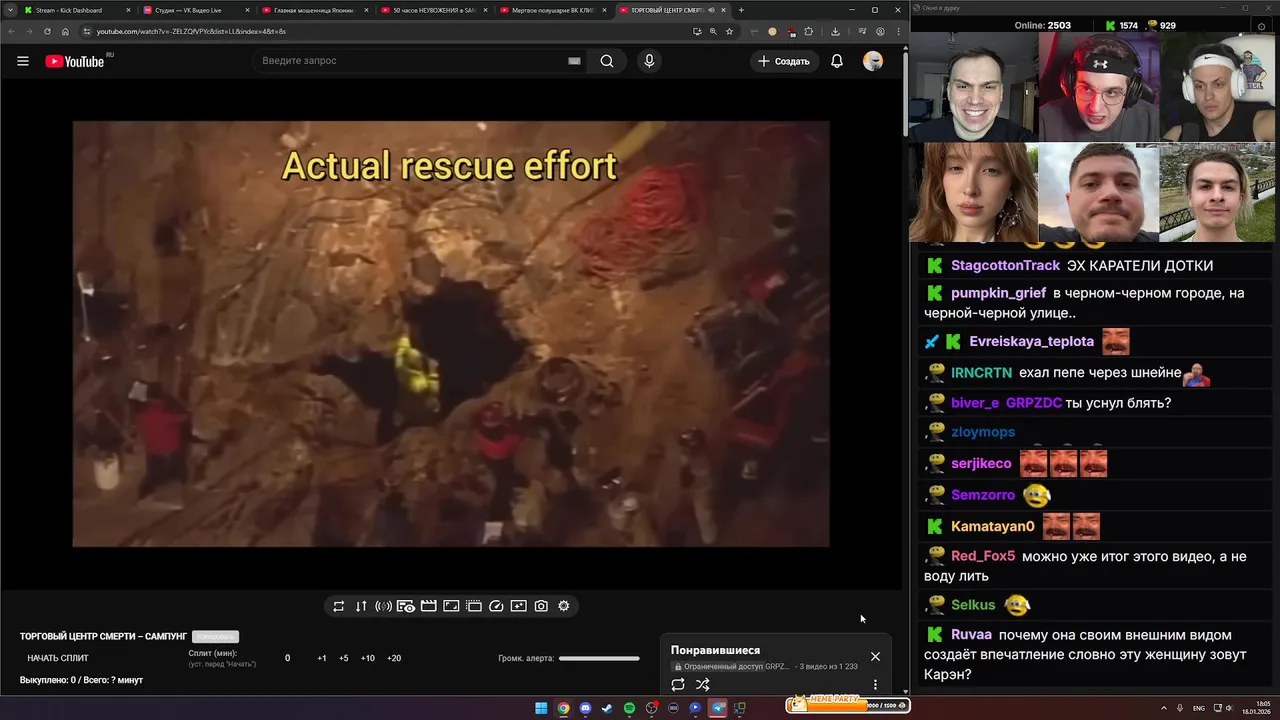The image size is (1280, 720).
Task: Switch to the Мертвое полушарие ВК КЛИП tab
Action: [552, 10]
